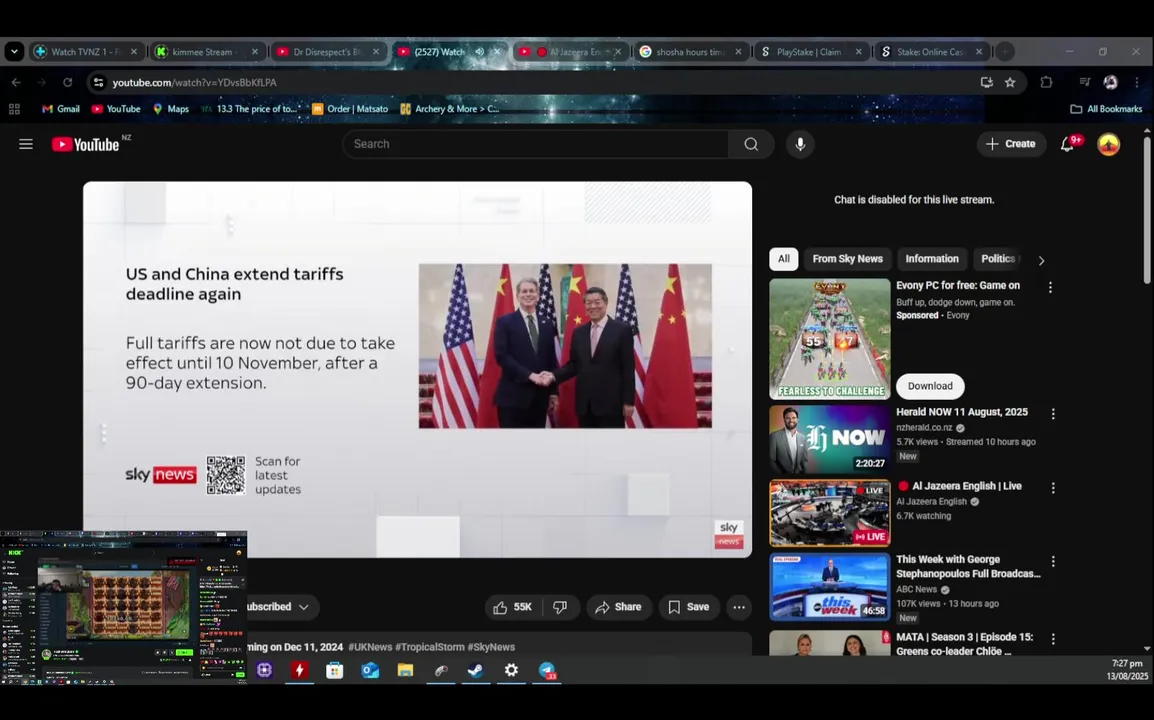The image size is (1154, 720).
Task: Open the notifications bell
Action: pos(1067,144)
